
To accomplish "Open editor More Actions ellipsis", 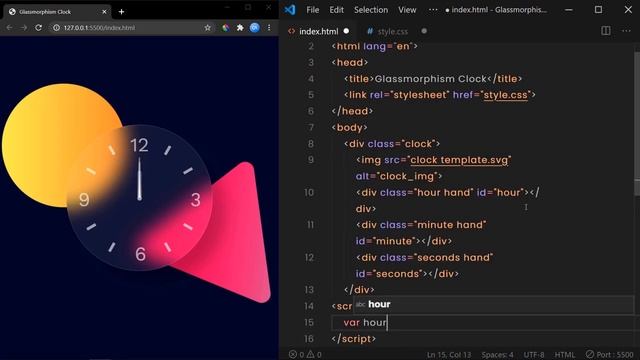I will tap(626, 31).
